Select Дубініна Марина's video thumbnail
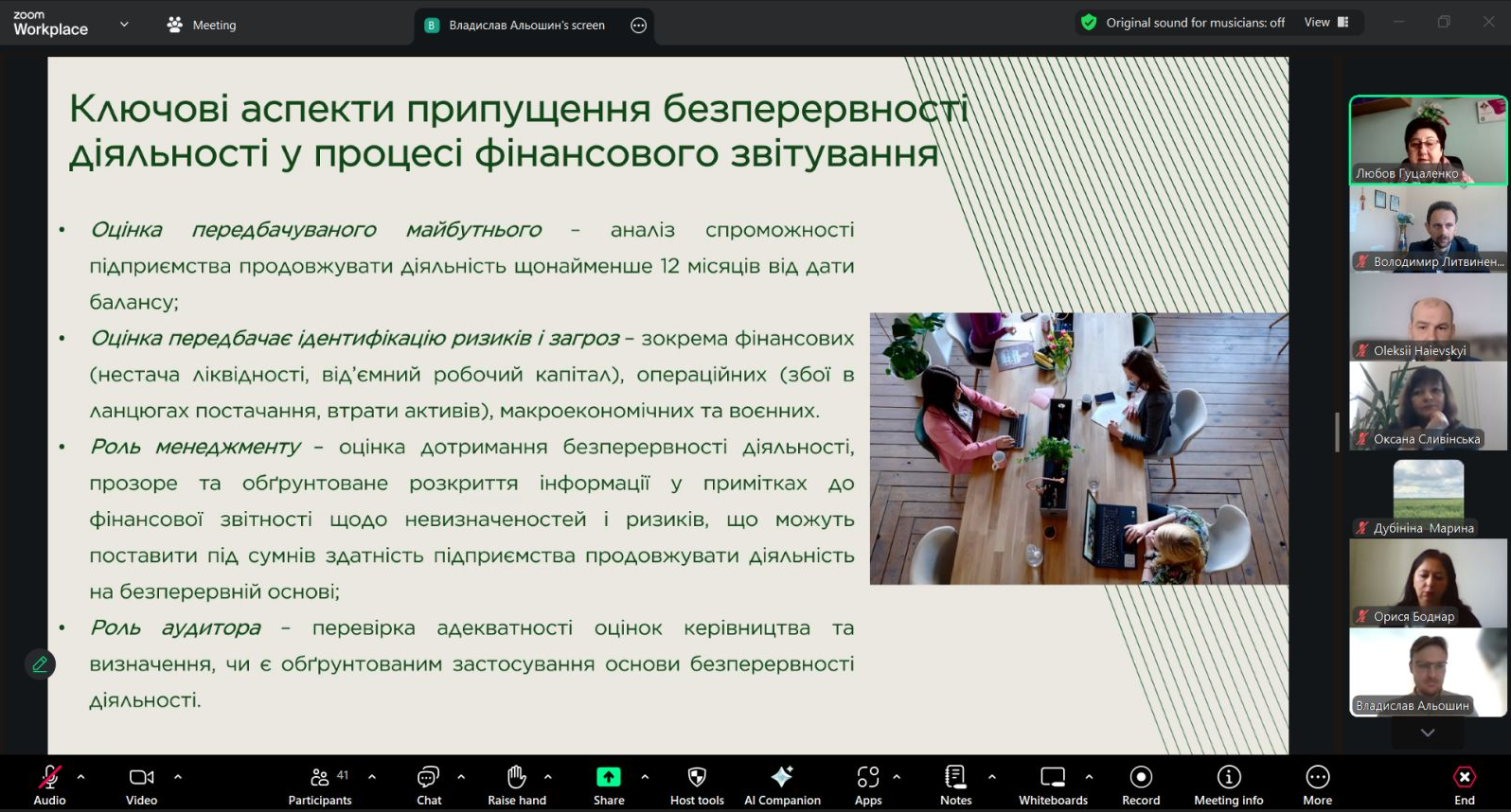 [x=1428, y=495]
